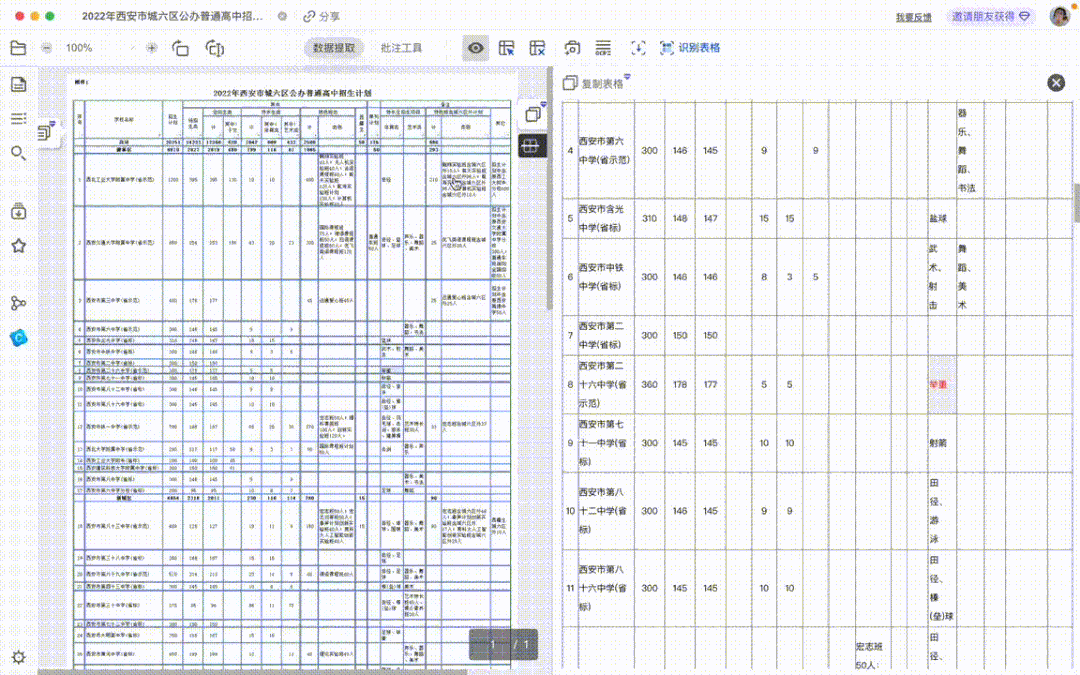Click the branch/share-node sidebar icon

pos(19,303)
